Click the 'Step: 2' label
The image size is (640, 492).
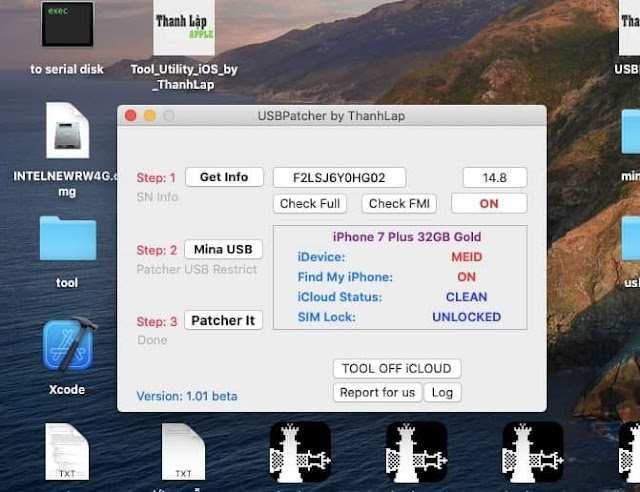[x=157, y=250]
